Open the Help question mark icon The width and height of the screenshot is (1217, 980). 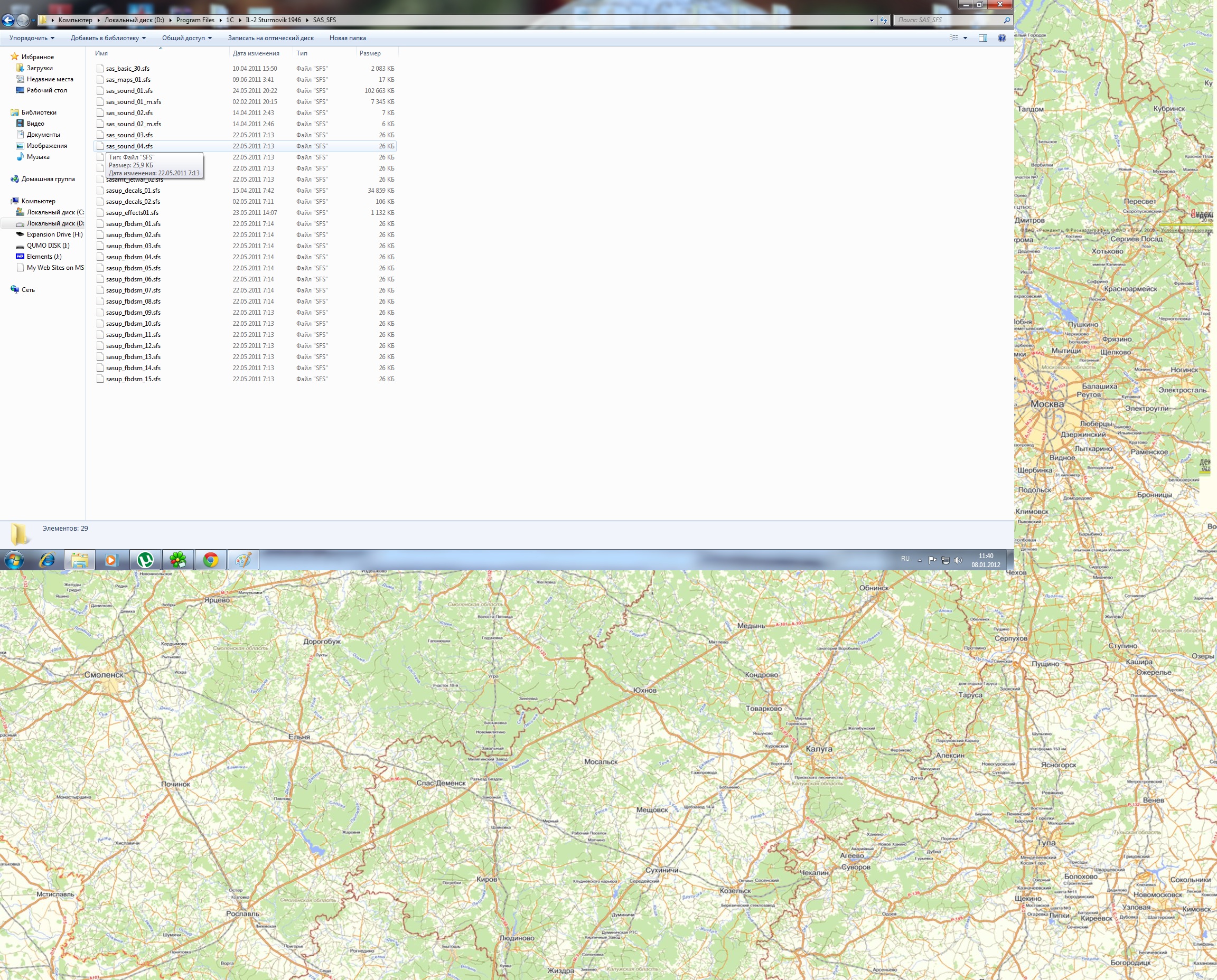pyautogui.click(x=1001, y=38)
